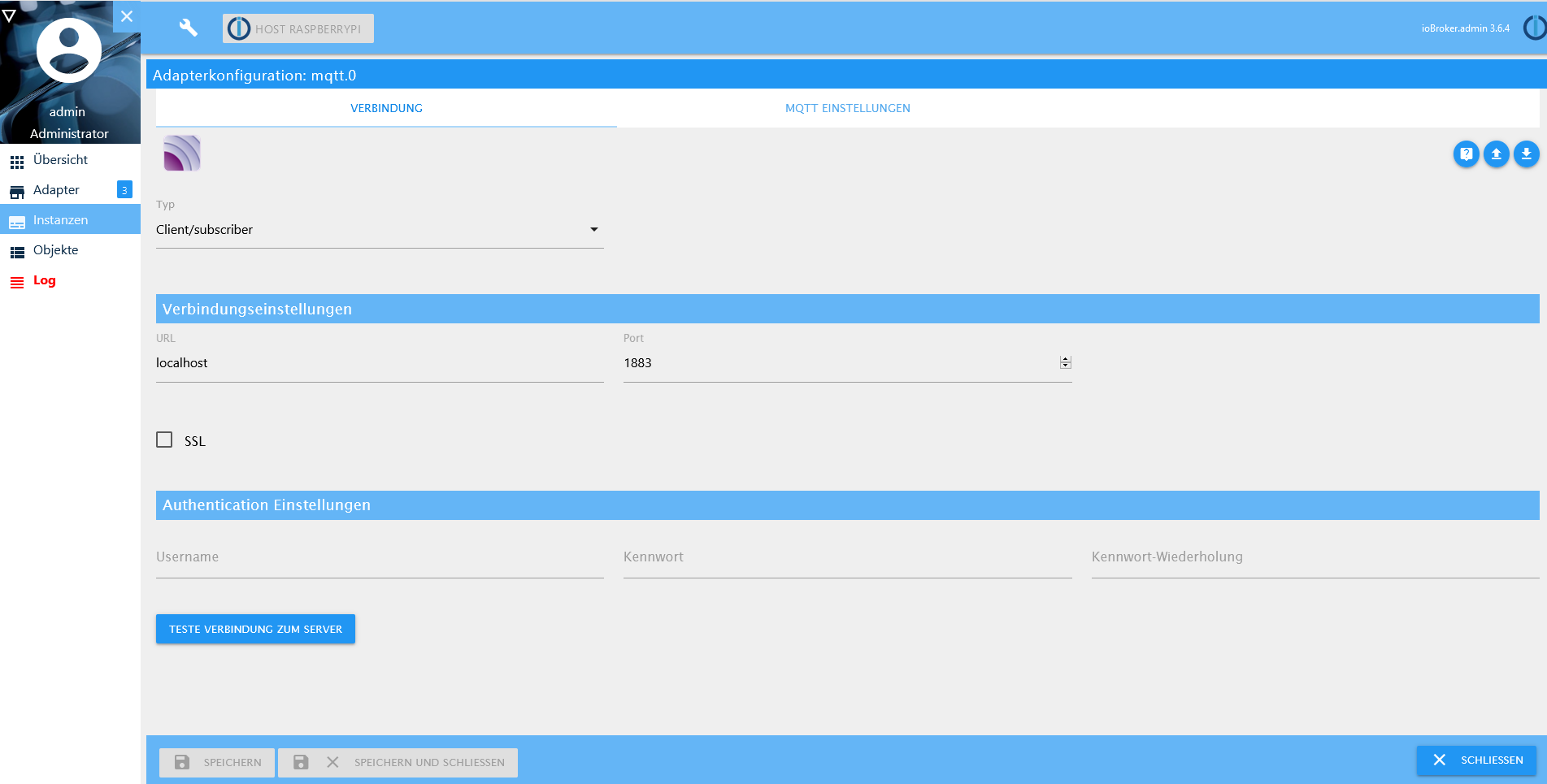1547x784 pixels.
Task: Click the Port field showing 1883
Action: coord(847,363)
